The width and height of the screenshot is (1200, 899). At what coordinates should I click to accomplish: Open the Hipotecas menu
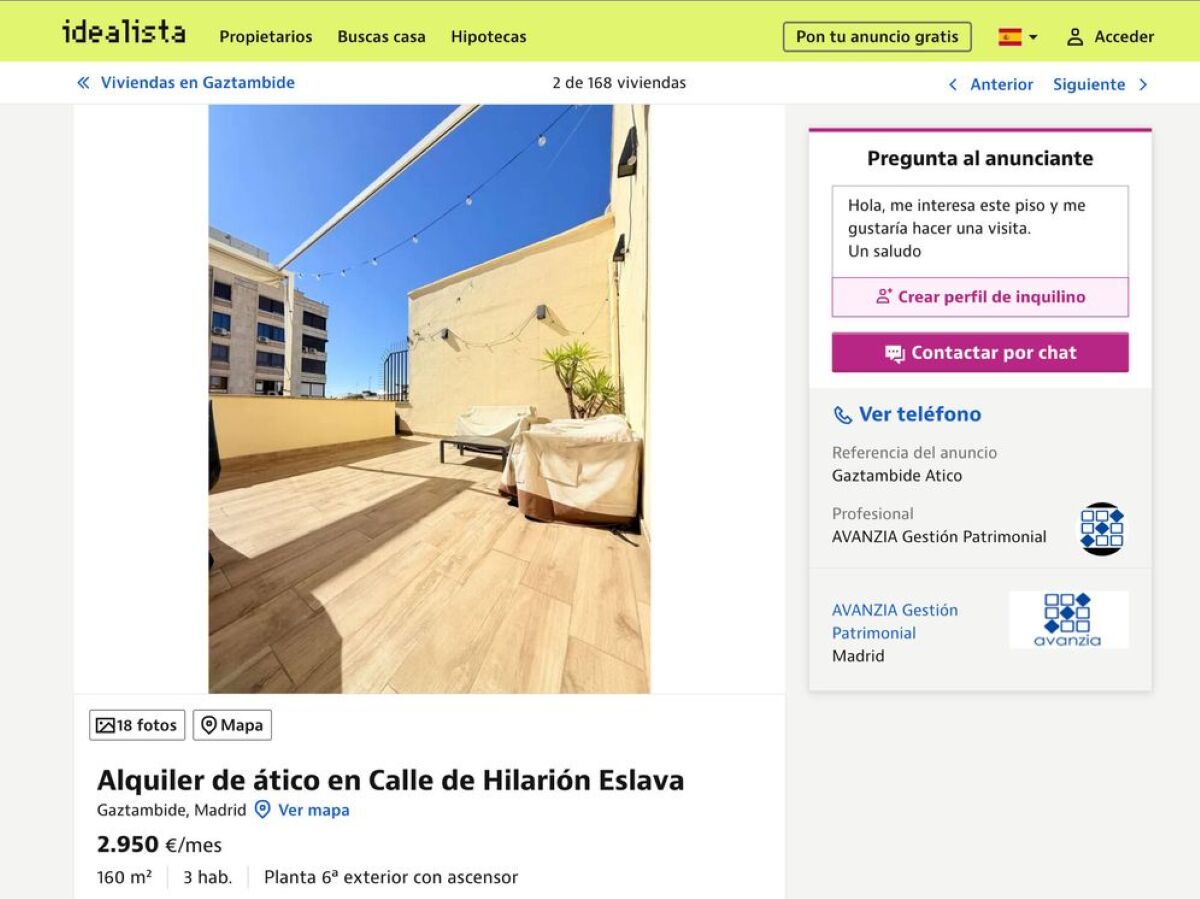click(x=488, y=37)
